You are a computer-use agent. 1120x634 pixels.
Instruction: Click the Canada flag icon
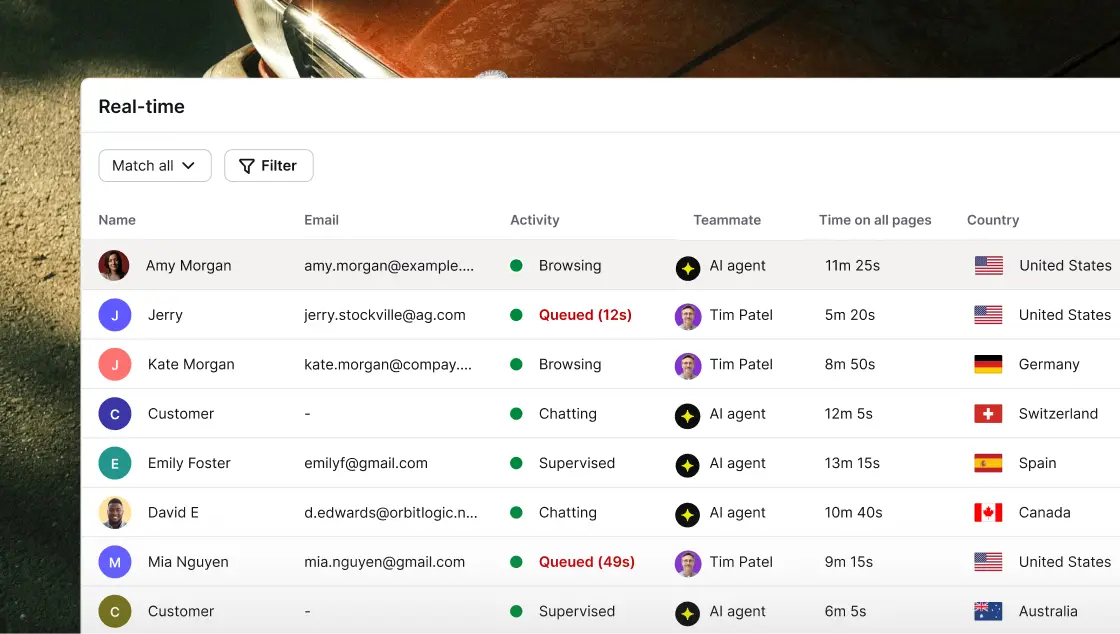988,513
